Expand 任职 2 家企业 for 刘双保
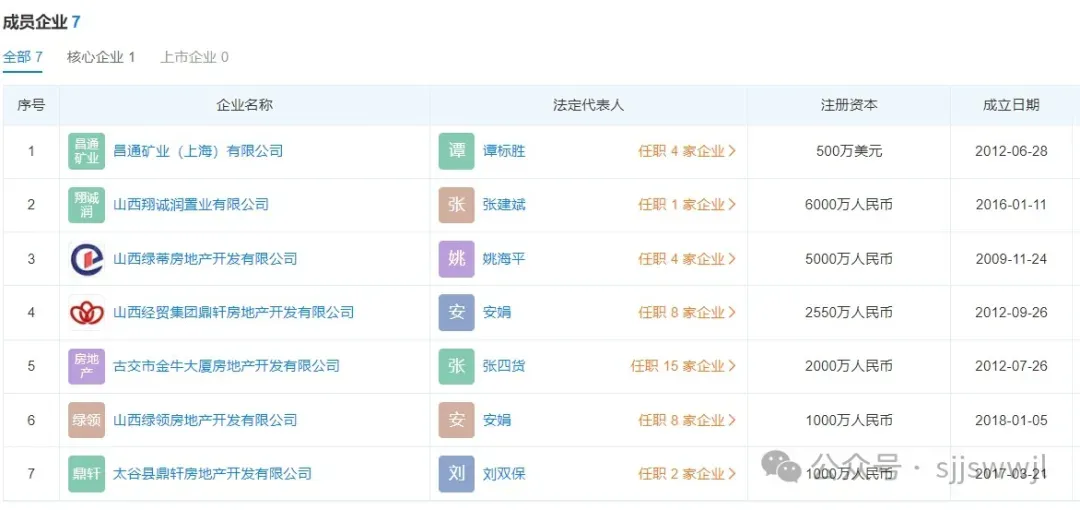 [687, 474]
